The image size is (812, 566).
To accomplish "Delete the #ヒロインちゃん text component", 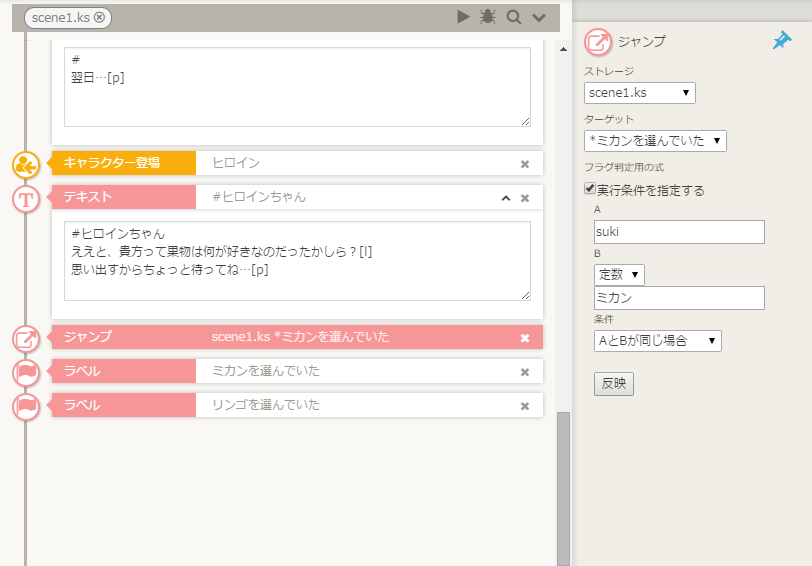I will pos(525,198).
